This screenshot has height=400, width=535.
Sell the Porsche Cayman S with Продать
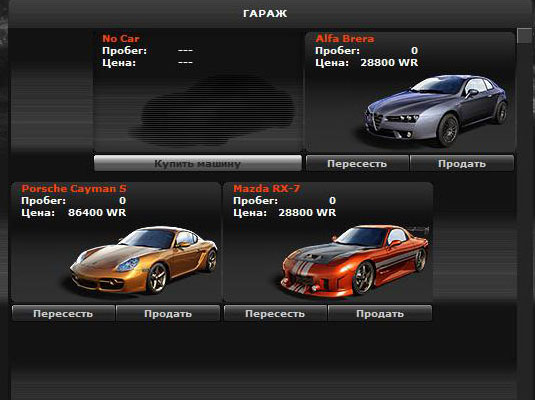click(168, 313)
